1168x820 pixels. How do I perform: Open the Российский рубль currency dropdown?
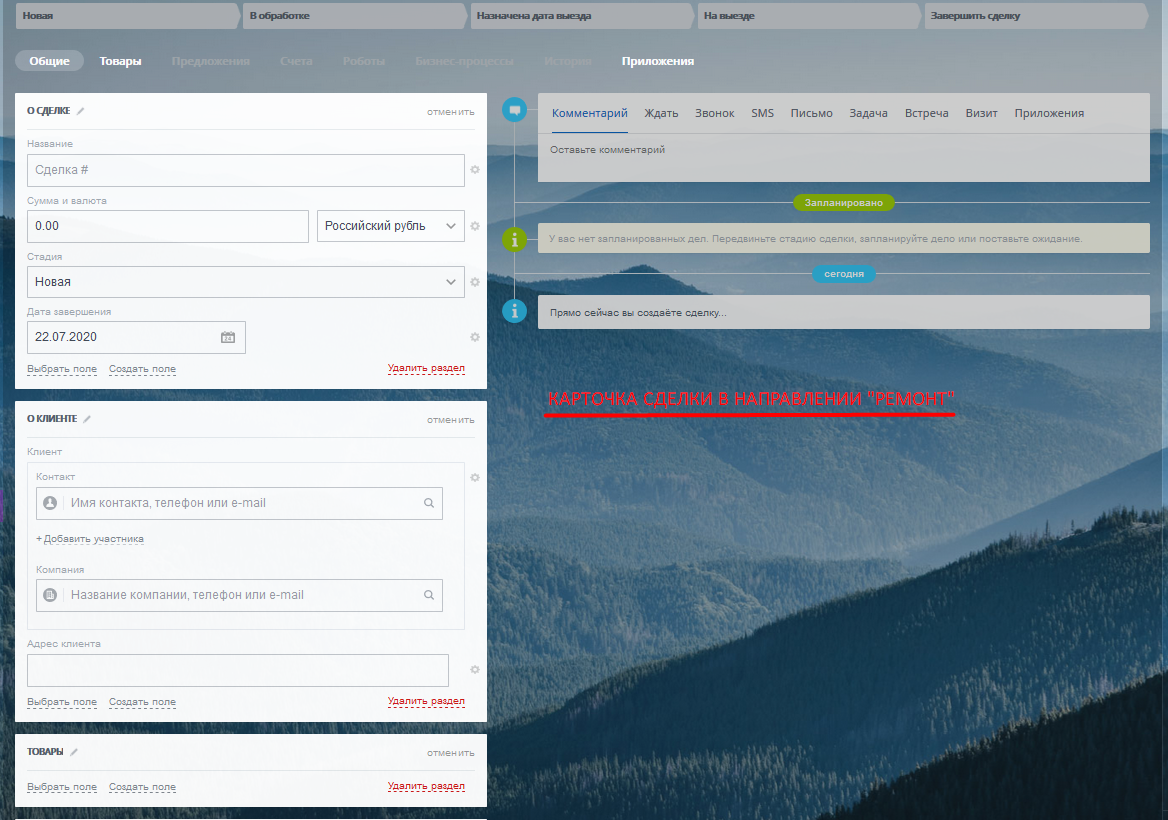390,226
